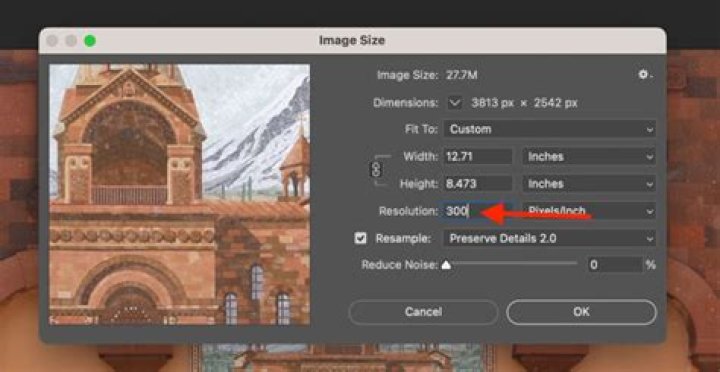The width and height of the screenshot is (720, 372).
Task: Click the Height input field 8.473
Action: pos(478,184)
